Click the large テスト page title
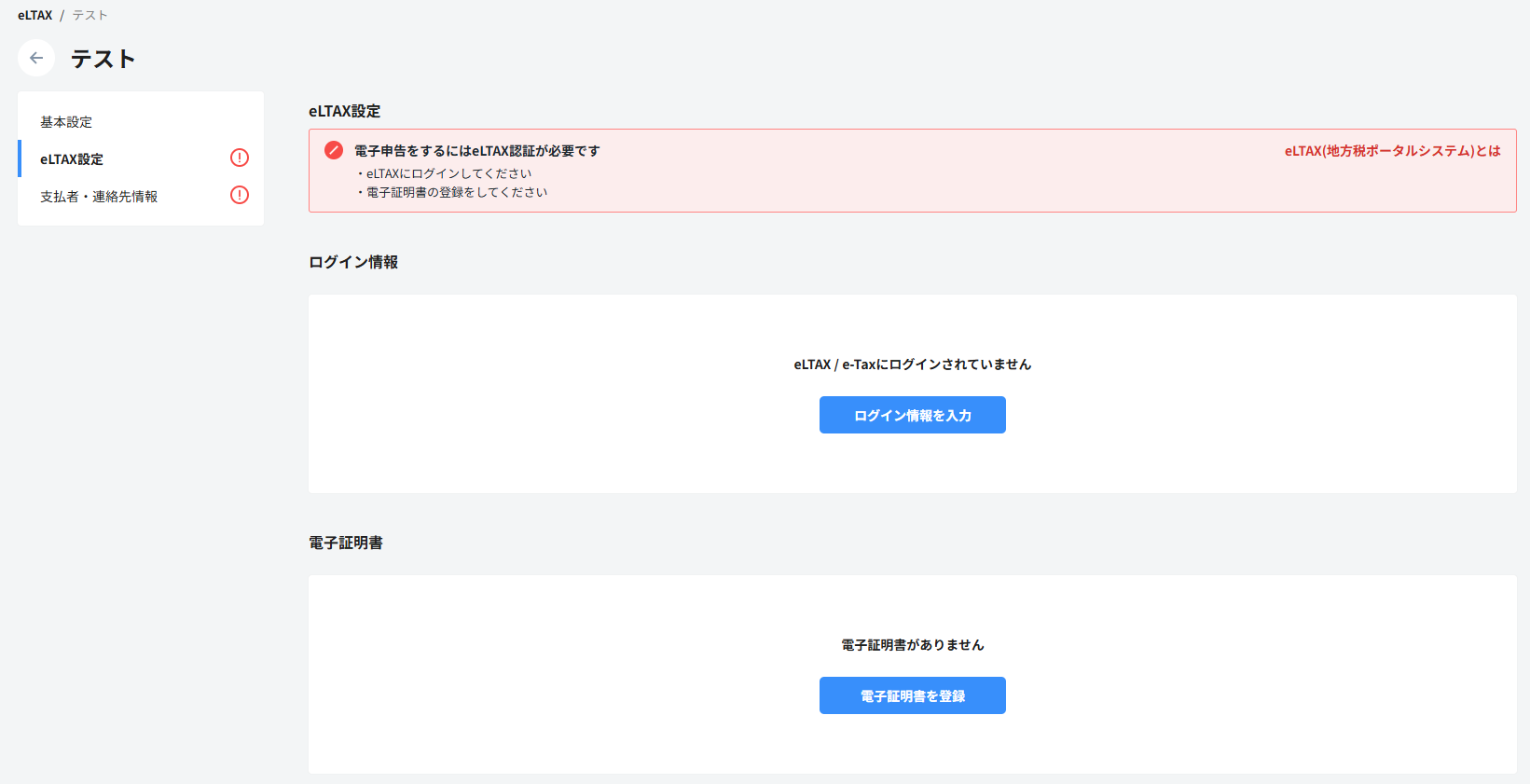The height and width of the screenshot is (784, 1530). [103, 59]
